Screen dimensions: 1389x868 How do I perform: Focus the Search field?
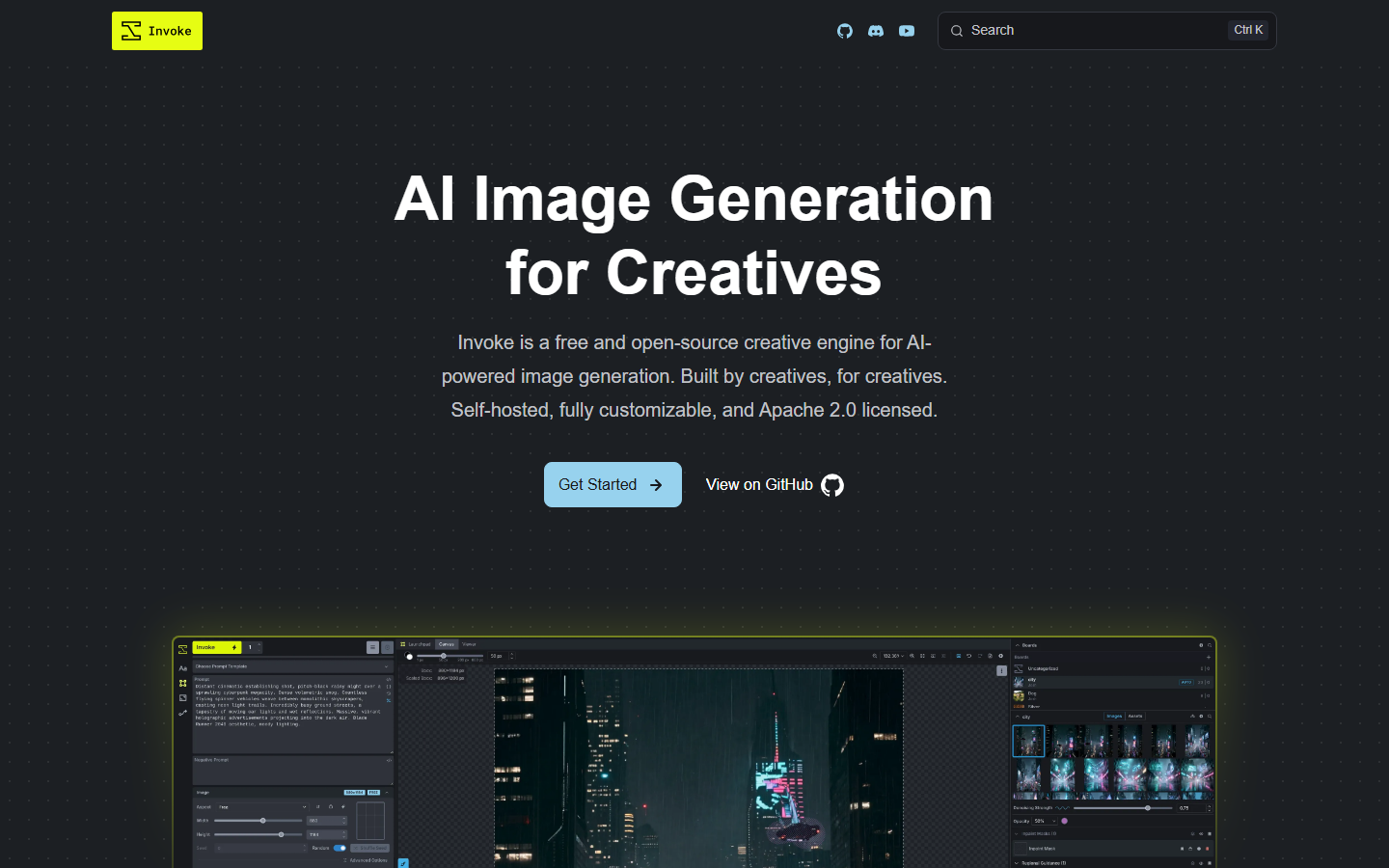click(x=1106, y=31)
